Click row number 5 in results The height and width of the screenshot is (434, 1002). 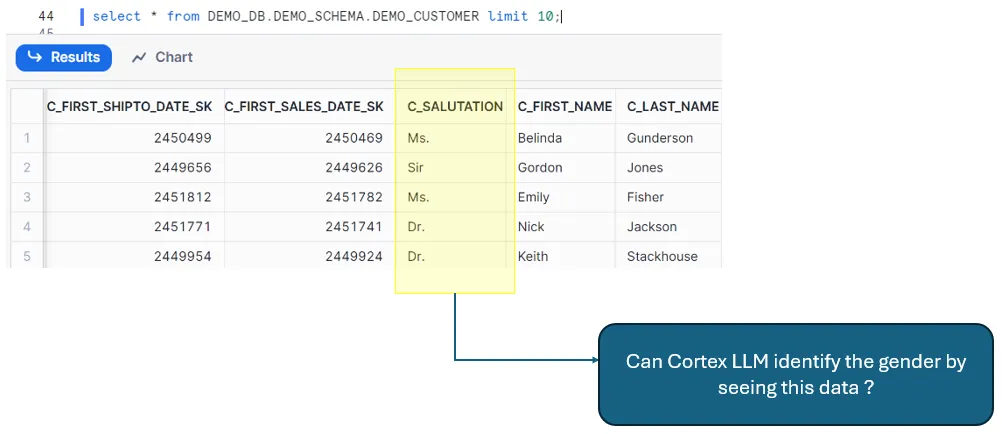(x=27, y=256)
